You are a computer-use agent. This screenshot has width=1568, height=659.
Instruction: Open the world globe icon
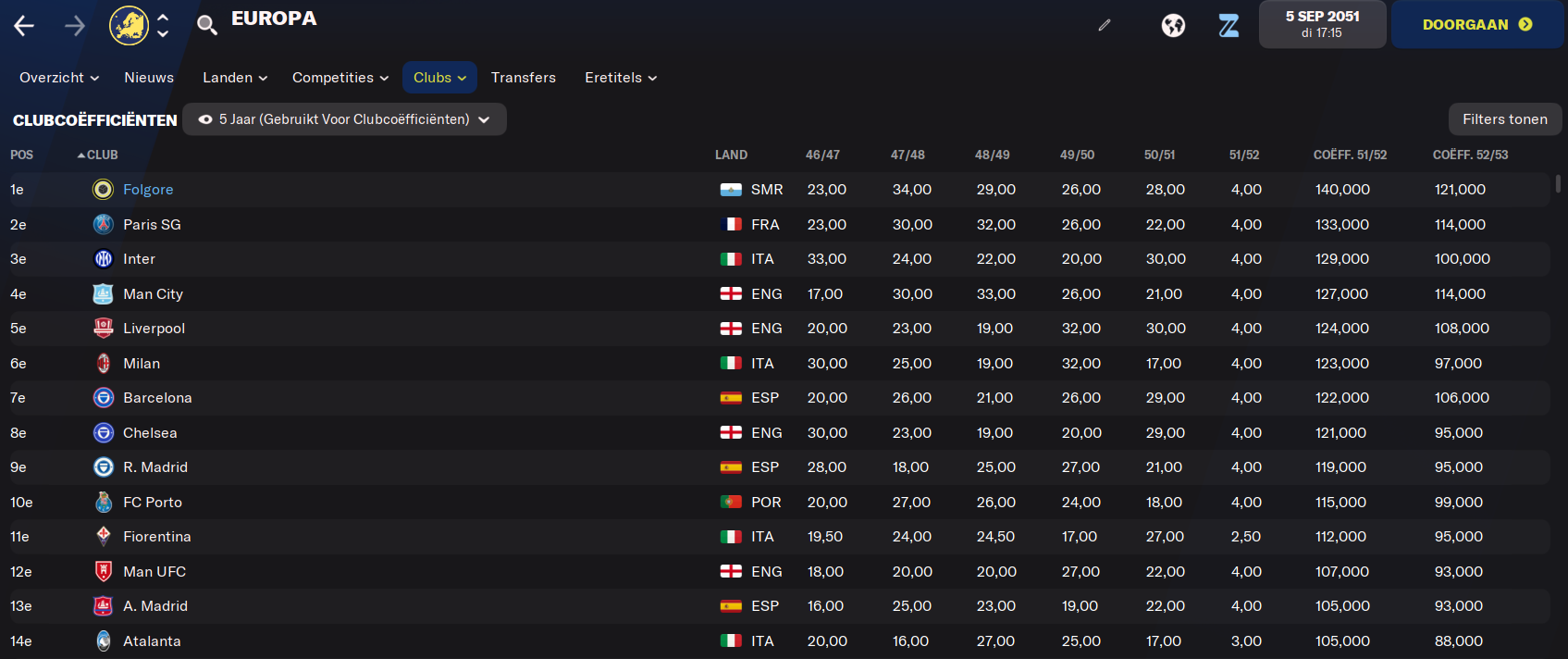1173,25
